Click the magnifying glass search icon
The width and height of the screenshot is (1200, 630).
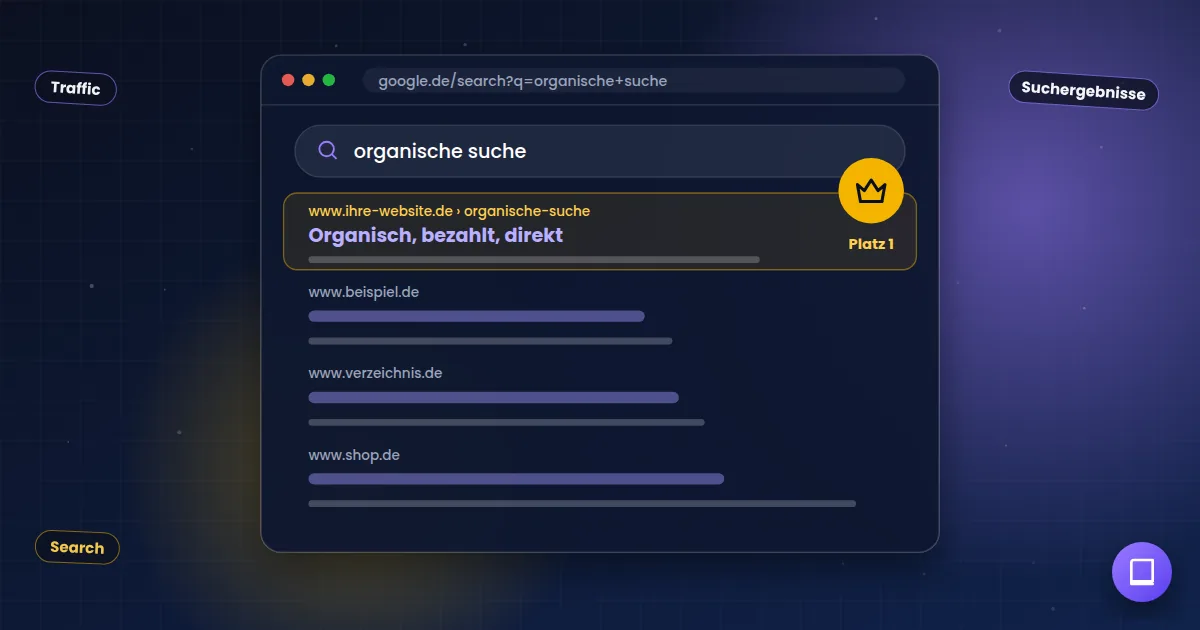328,151
